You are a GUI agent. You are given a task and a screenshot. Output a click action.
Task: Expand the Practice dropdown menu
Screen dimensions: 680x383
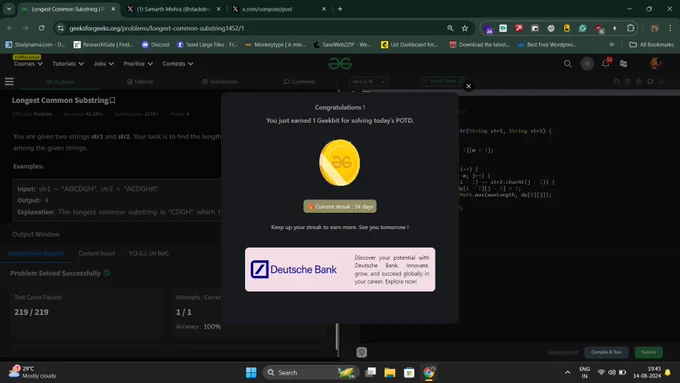(138, 64)
